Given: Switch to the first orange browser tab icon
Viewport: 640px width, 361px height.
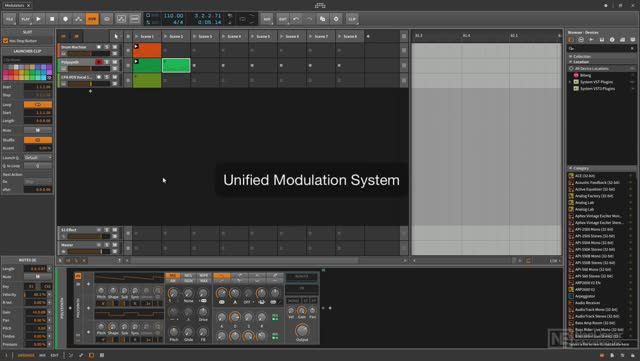Looking at the screenshot, I should (x=571, y=40).
